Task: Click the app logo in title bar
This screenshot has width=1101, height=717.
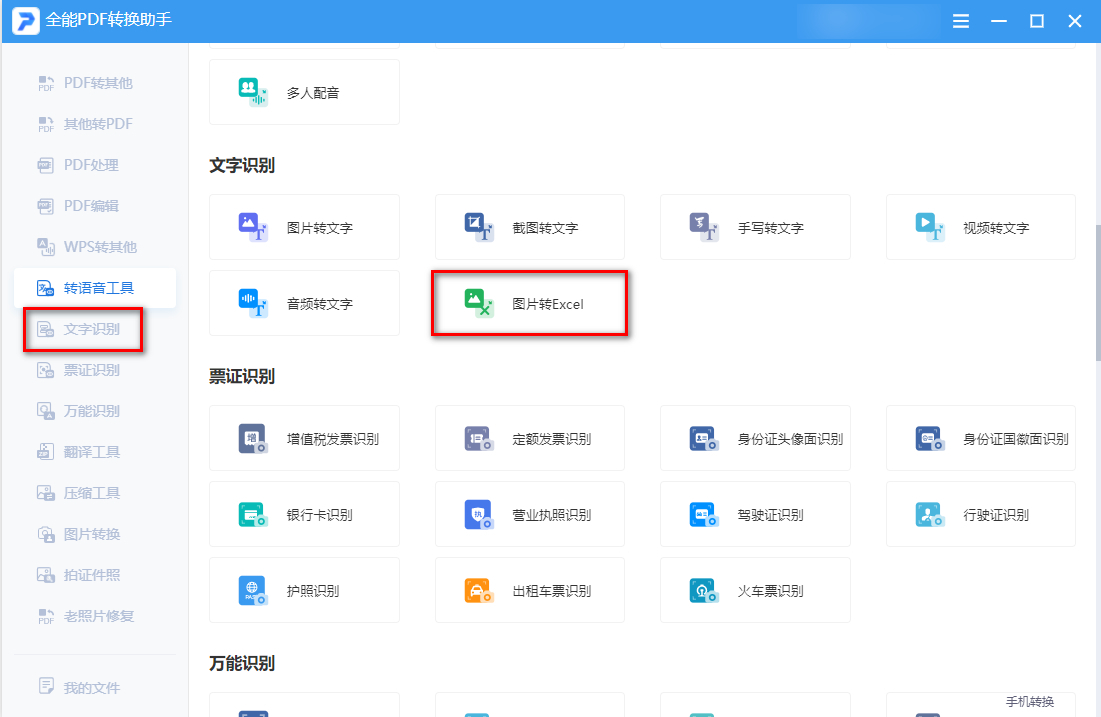Action: click(26, 20)
